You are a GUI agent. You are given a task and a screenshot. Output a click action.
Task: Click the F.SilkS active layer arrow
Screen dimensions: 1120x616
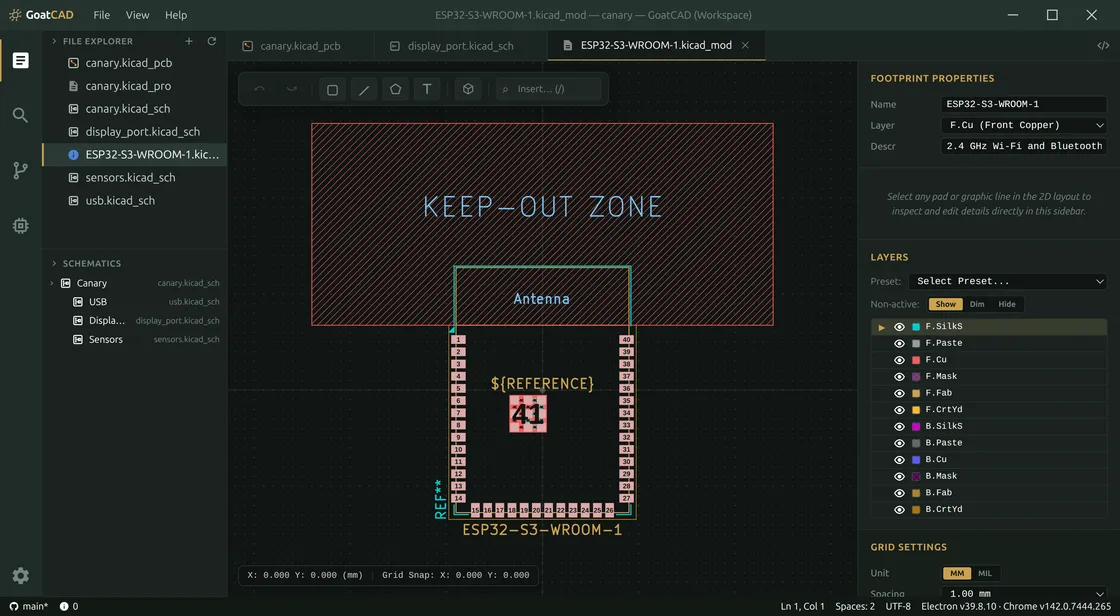(881, 327)
